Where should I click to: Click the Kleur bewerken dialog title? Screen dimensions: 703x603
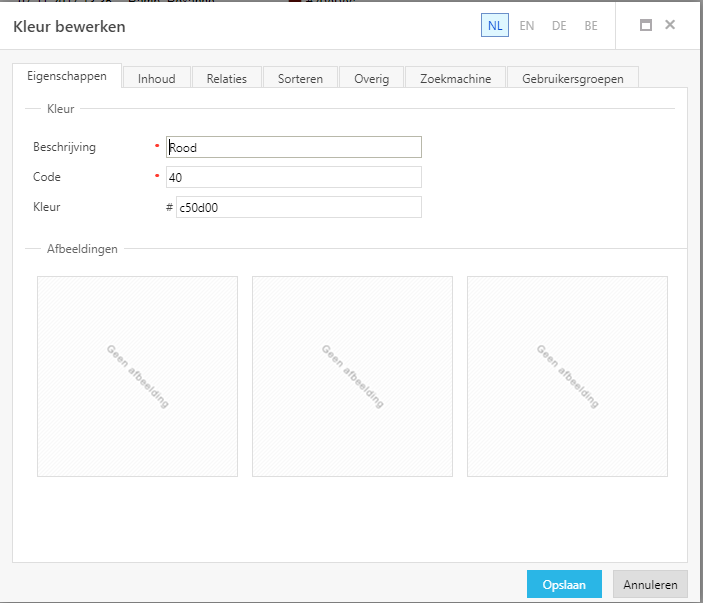(69, 26)
